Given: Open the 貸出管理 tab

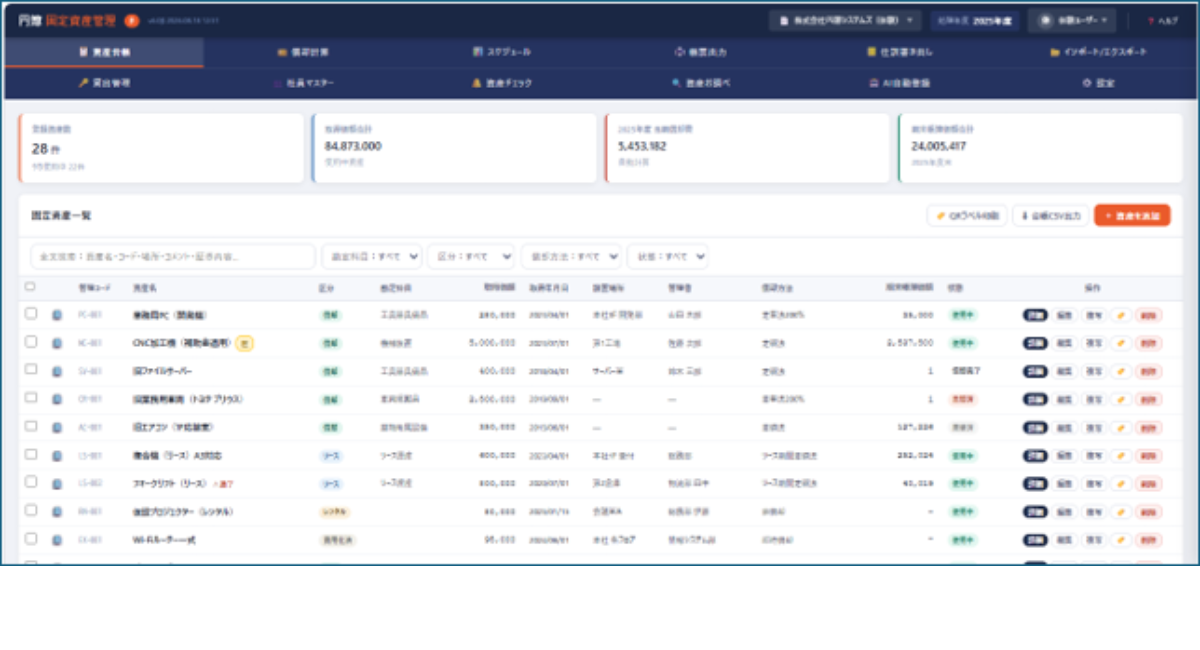Looking at the screenshot, I should tap(104, 83).
